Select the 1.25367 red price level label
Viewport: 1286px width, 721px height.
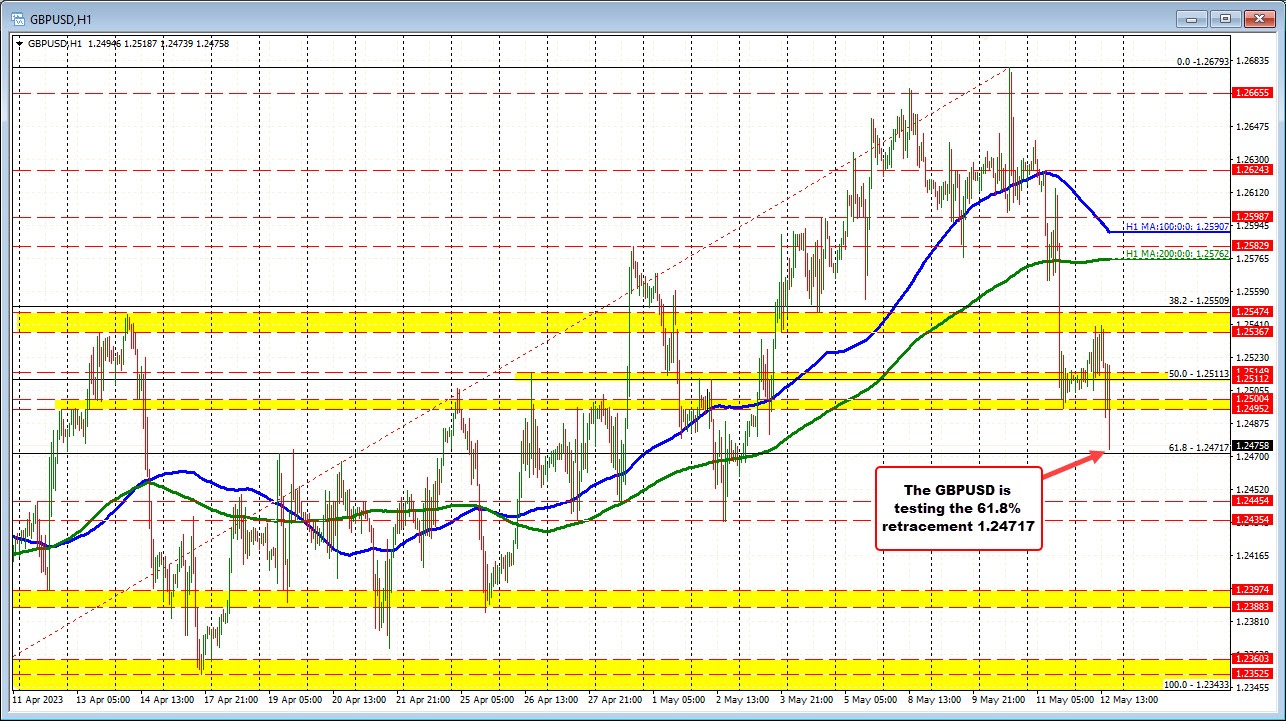tap(1253, 331)
